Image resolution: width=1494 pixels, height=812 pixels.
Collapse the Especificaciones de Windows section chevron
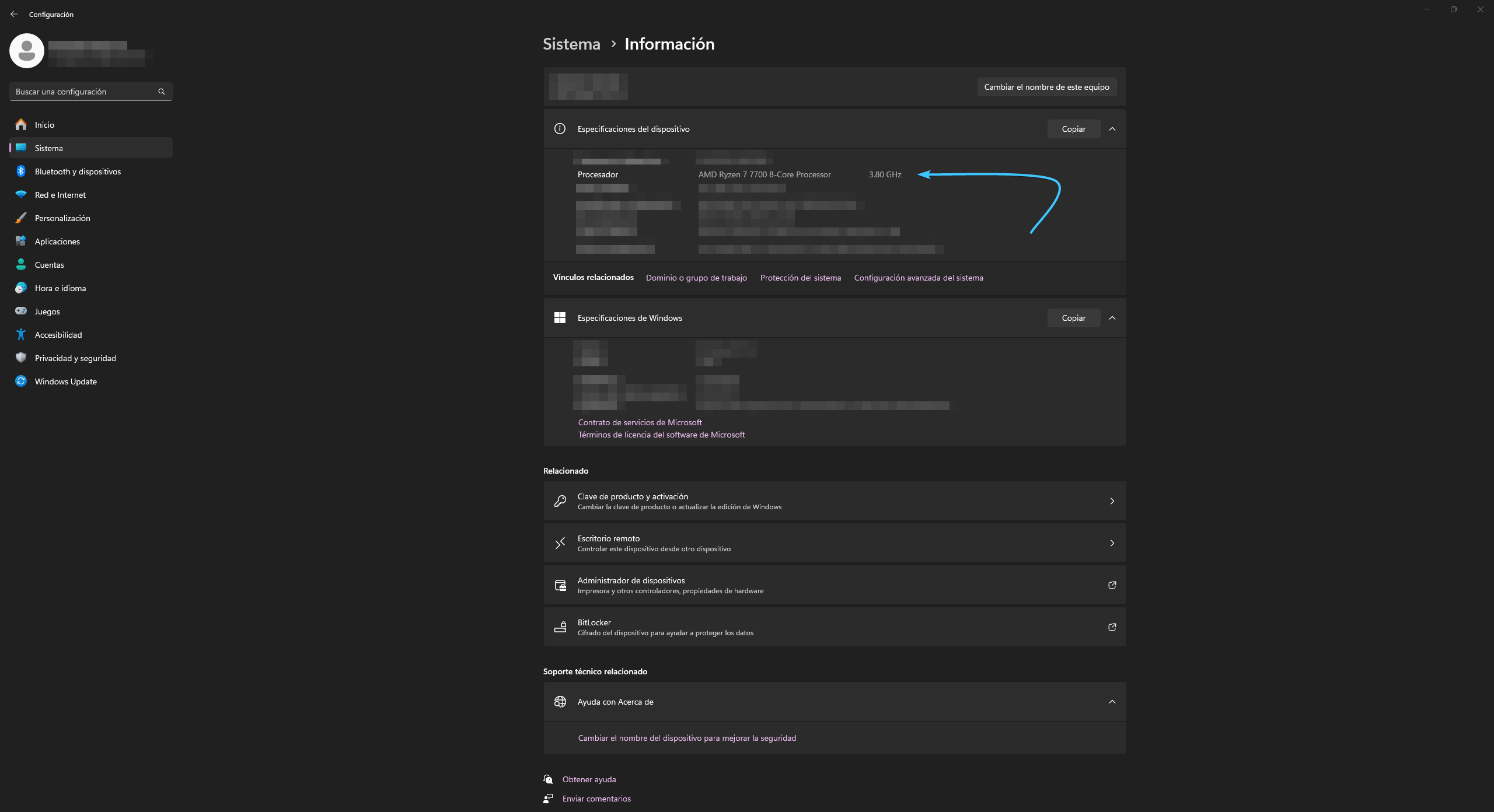[1112, 318]
